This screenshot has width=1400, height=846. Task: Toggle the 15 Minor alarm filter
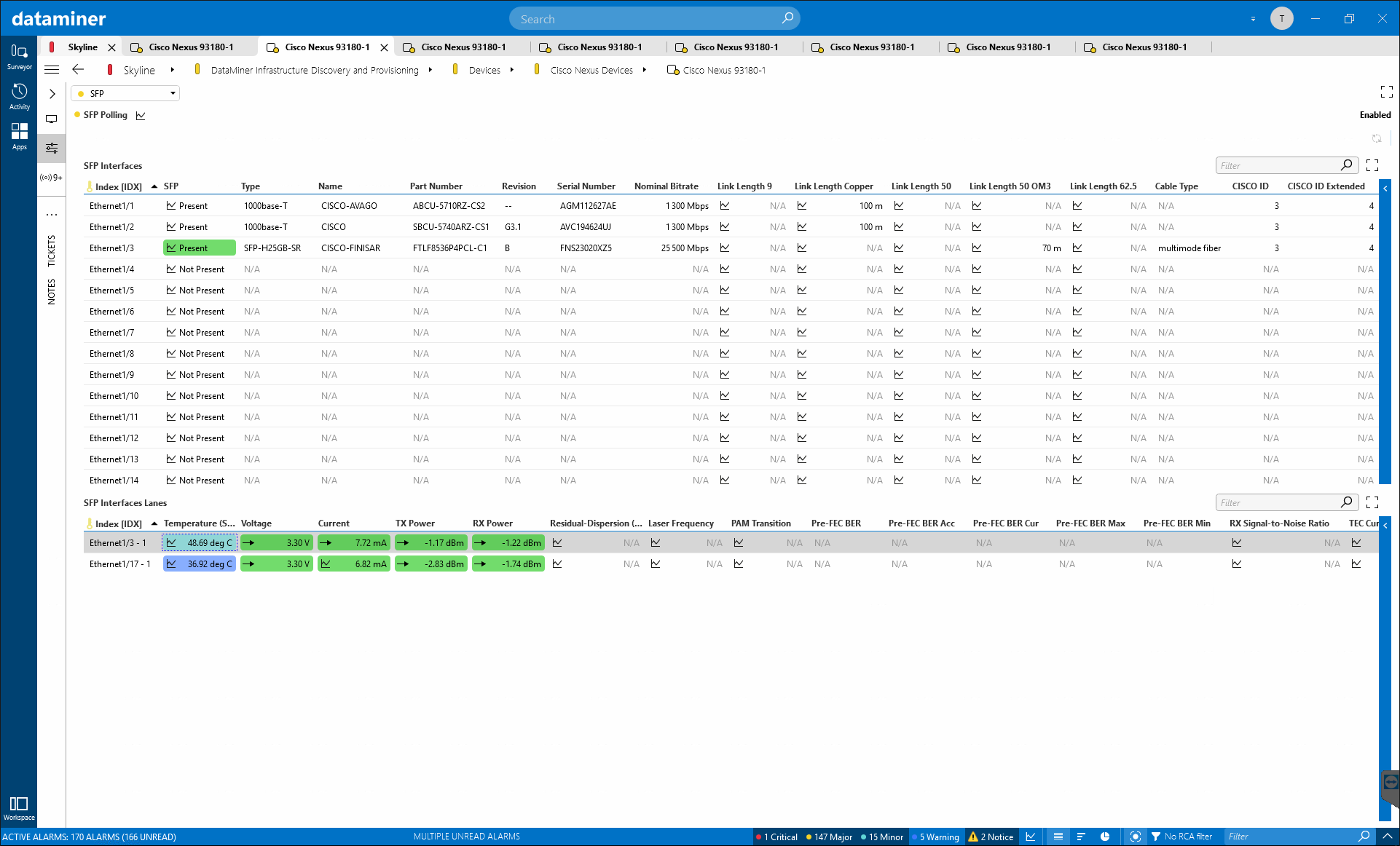point(882,837)
